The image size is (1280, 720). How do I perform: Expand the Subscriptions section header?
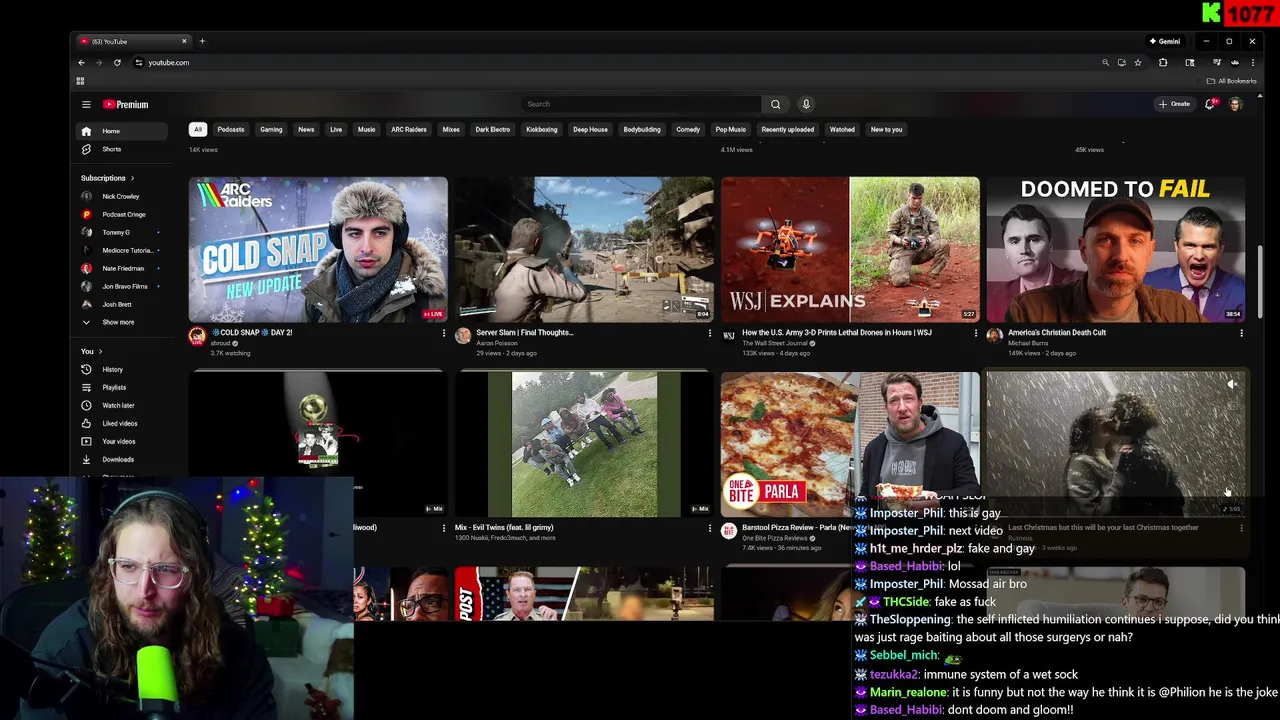tap(108, 178)
